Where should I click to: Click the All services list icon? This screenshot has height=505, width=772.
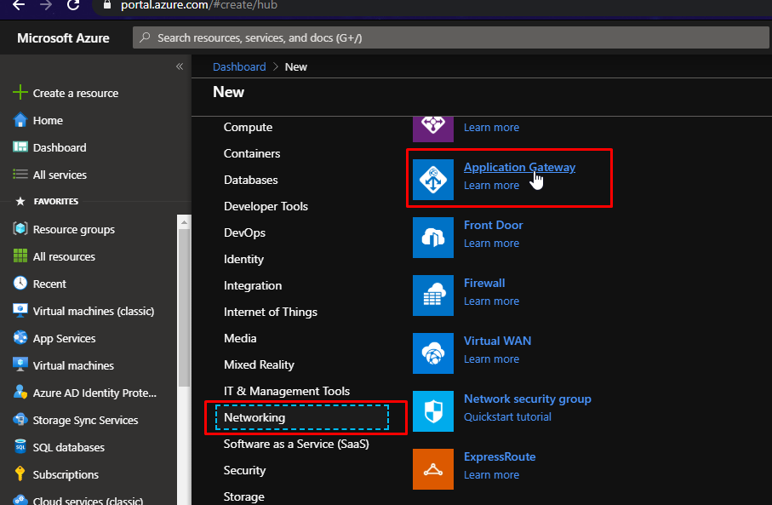(x=20, y=174)
